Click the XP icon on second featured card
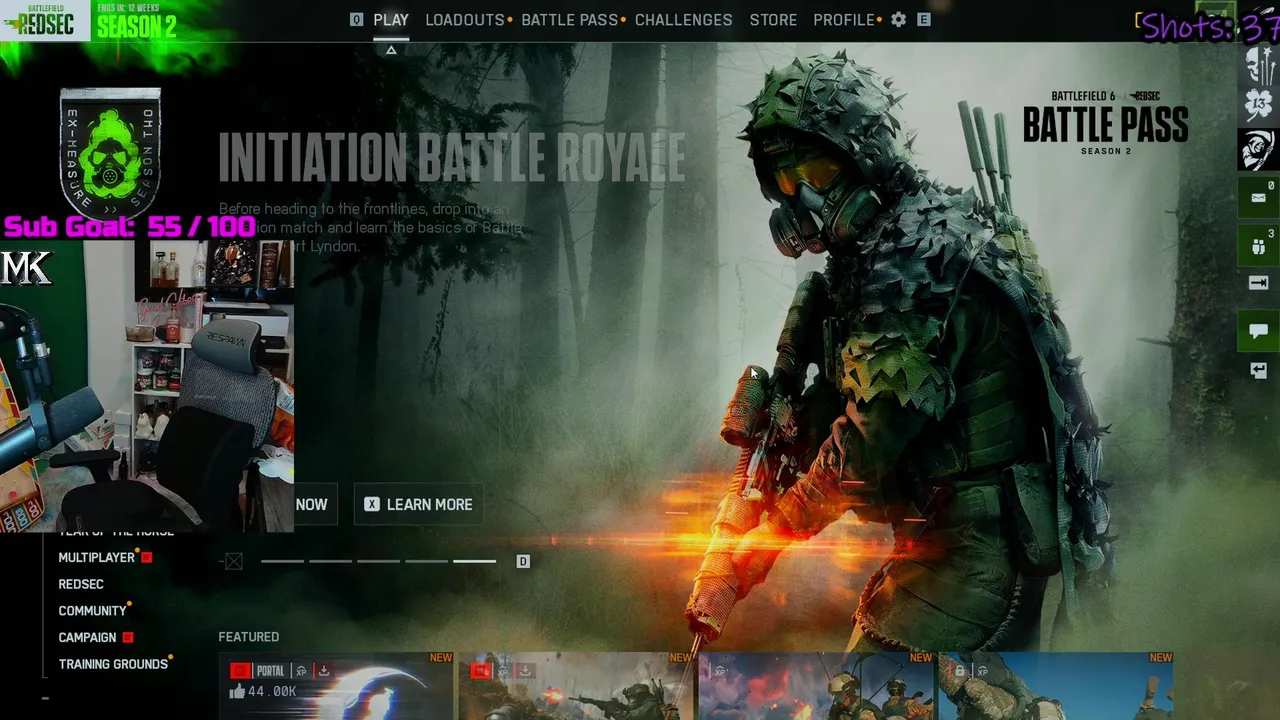This screenshot has width=1280, height=720. [503, 671]
